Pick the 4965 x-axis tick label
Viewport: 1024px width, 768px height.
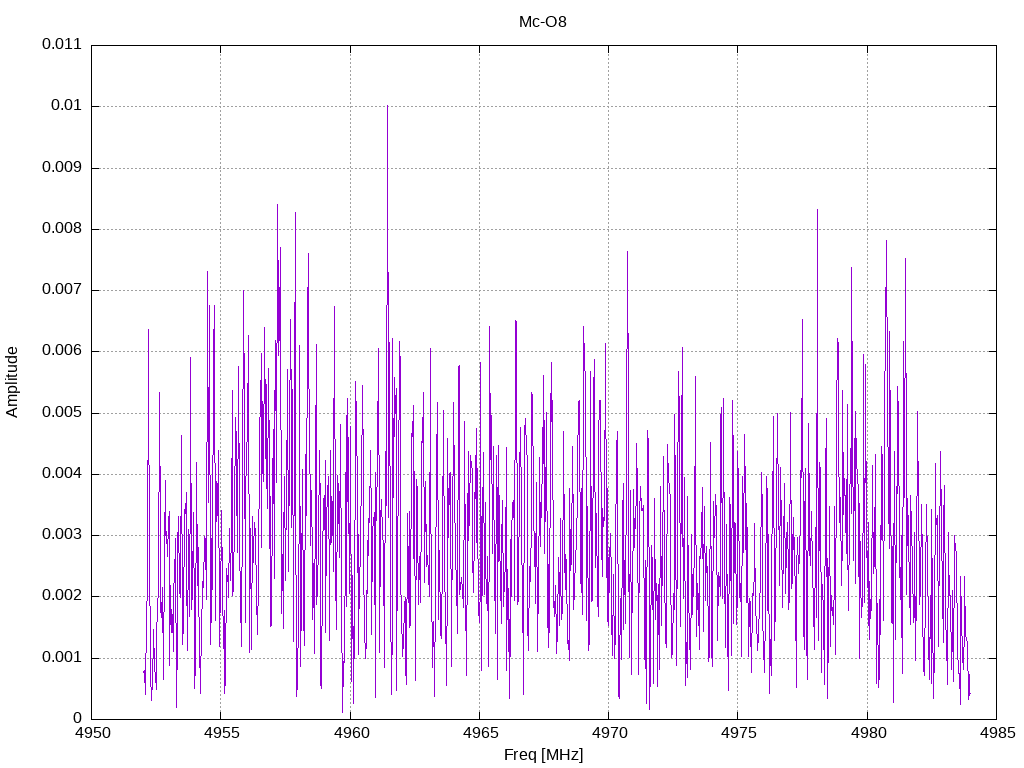(x=479, y=733)
